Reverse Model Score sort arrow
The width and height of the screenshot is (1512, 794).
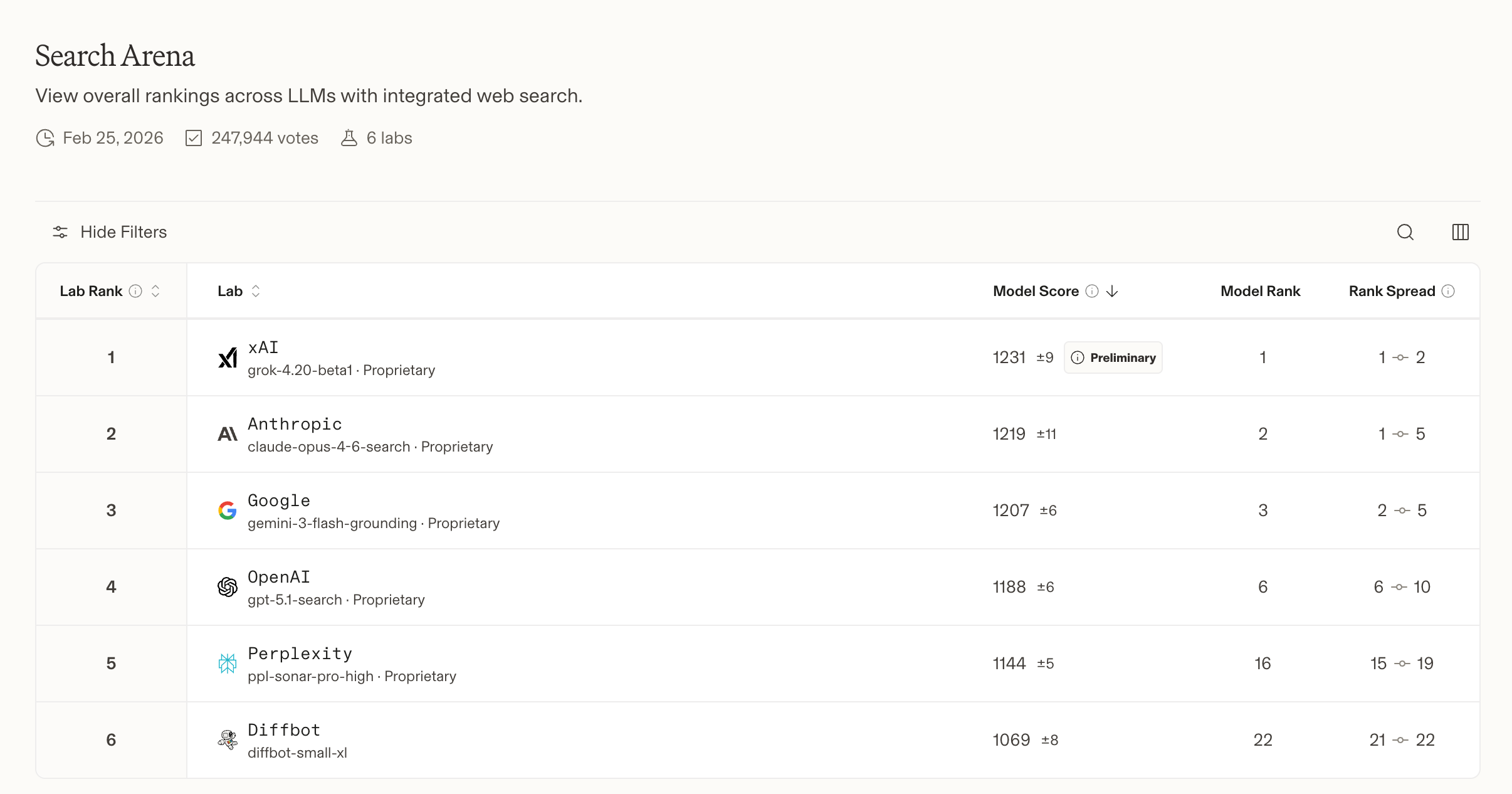click(x=1112, y=291)
